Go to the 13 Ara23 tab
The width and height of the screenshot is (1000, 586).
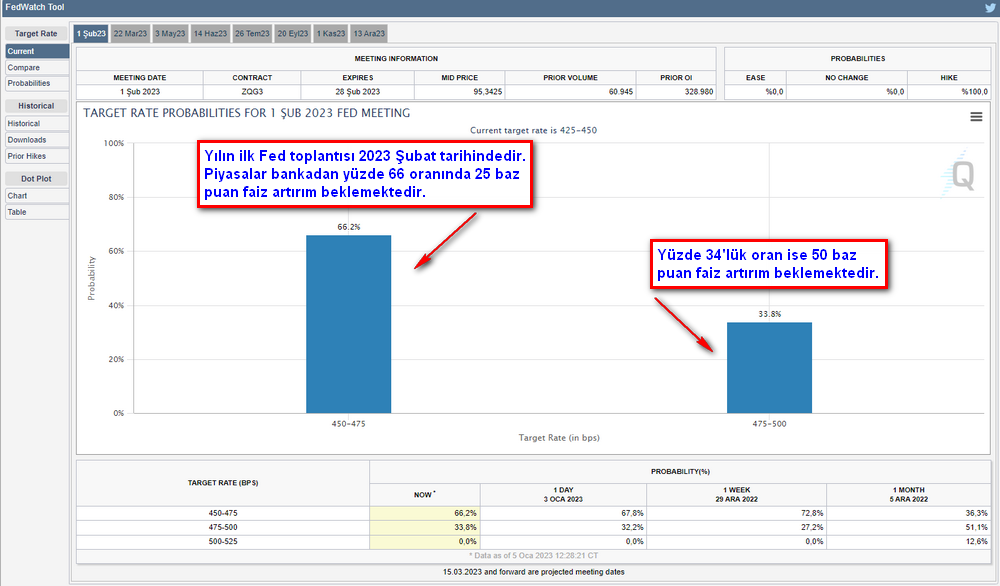click(x=369, y=34)
